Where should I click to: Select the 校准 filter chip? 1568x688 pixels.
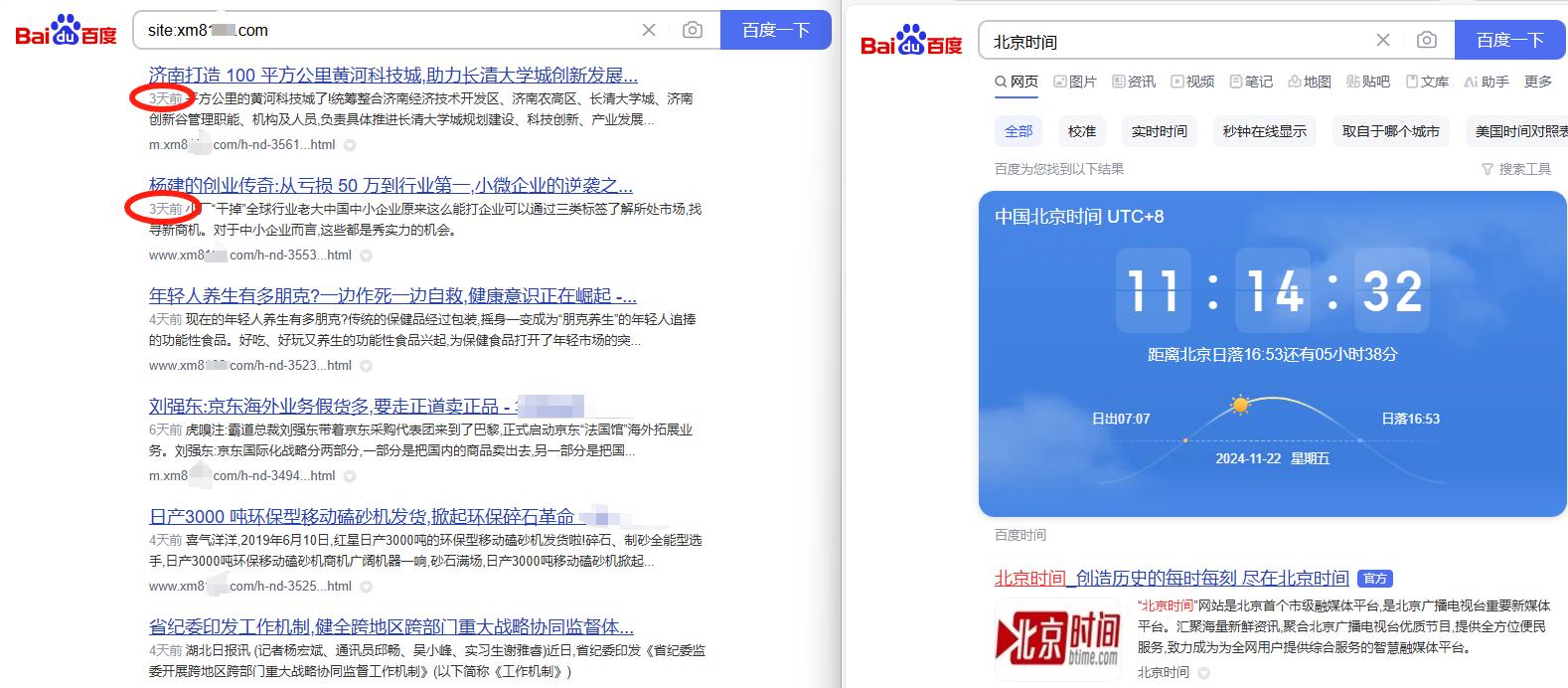(1082, 131)
